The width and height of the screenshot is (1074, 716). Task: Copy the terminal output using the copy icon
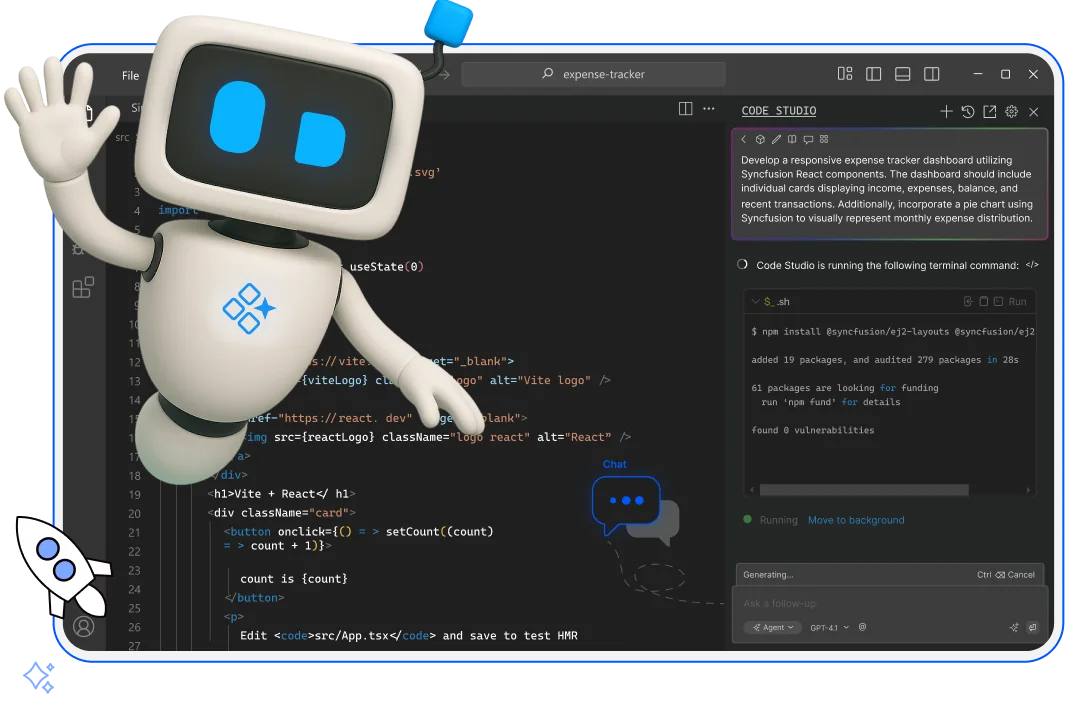click(983, 301)
